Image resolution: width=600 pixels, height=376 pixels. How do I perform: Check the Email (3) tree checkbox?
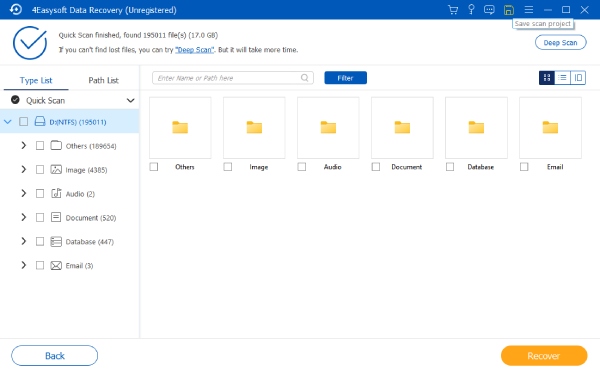(x=40, y=265)
